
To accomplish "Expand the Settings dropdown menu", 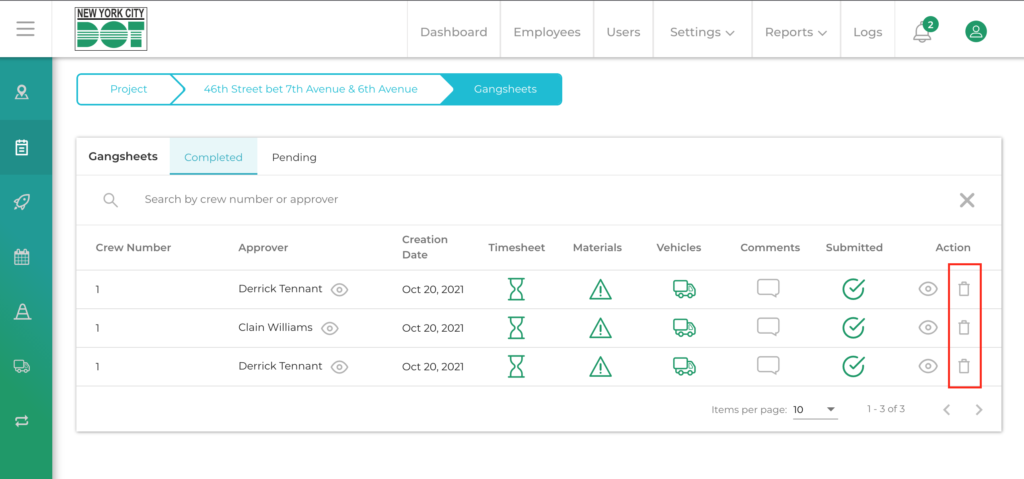I will (x=702, y=32).
